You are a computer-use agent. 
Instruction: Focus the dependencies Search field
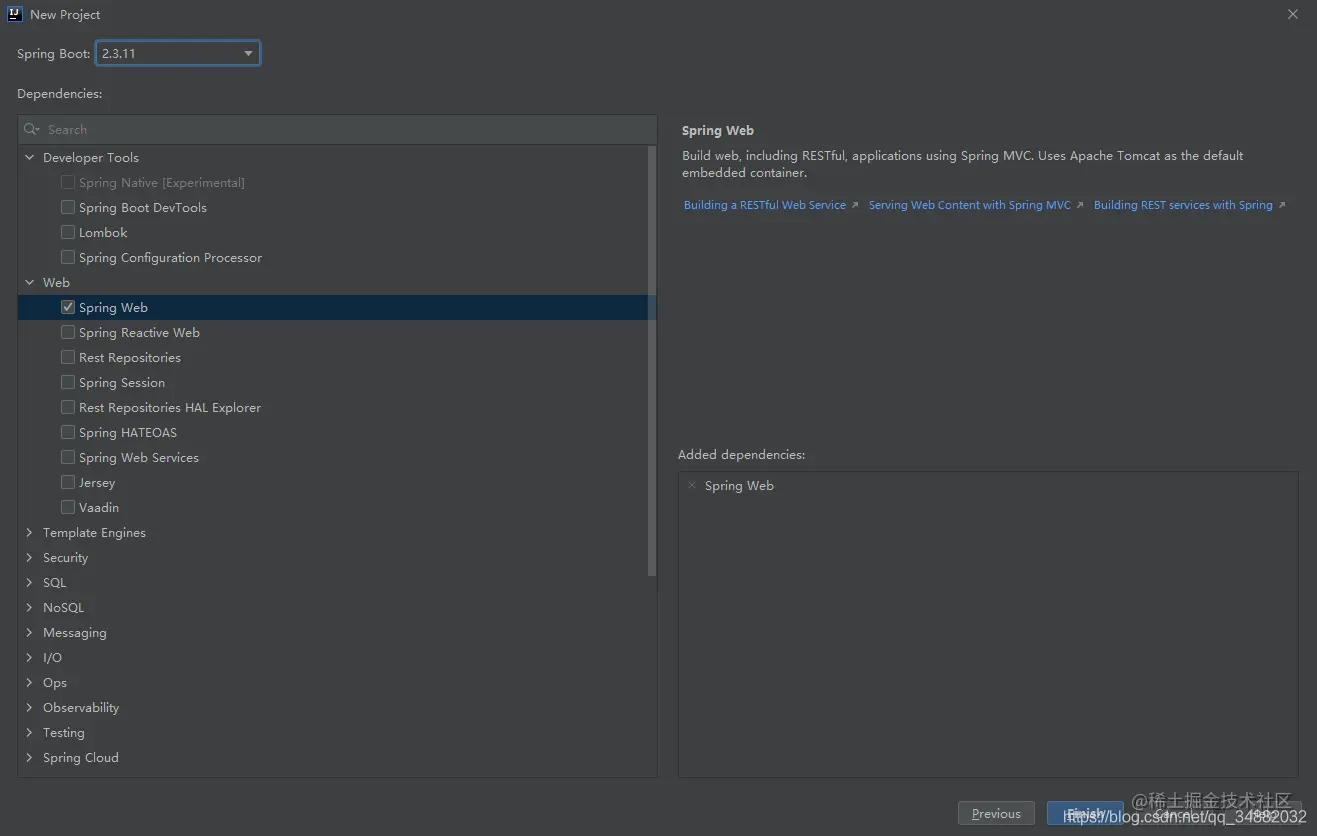point(337,130)
